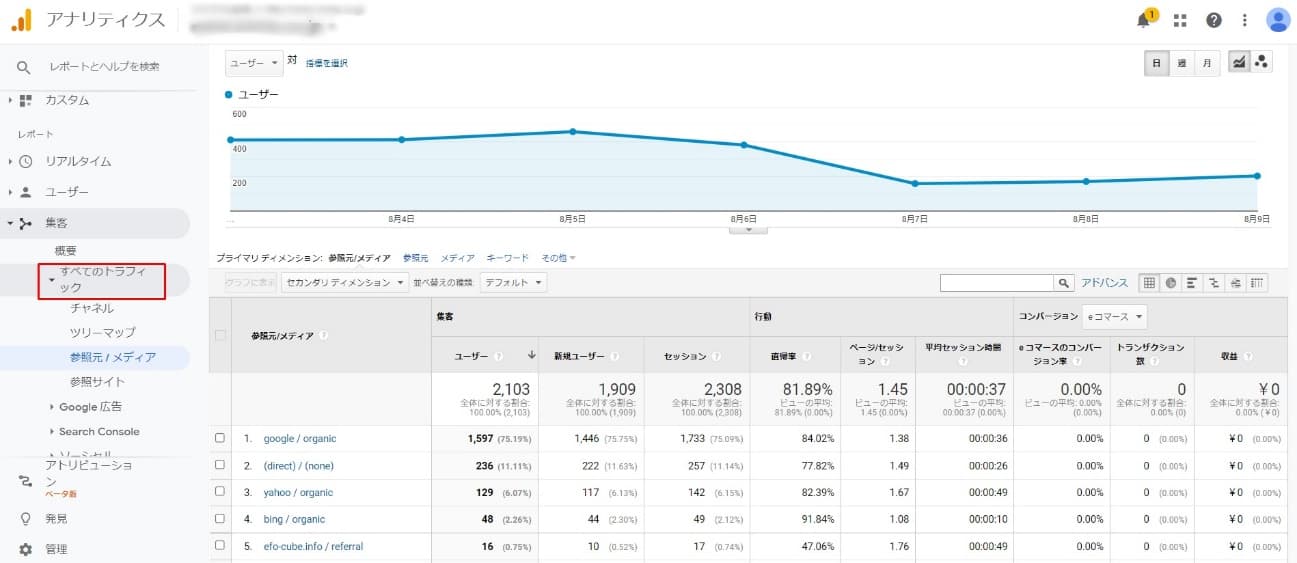The image size is (1297, 563).
Task: Click the 管理 gear icon
Action: click(26, 549)
